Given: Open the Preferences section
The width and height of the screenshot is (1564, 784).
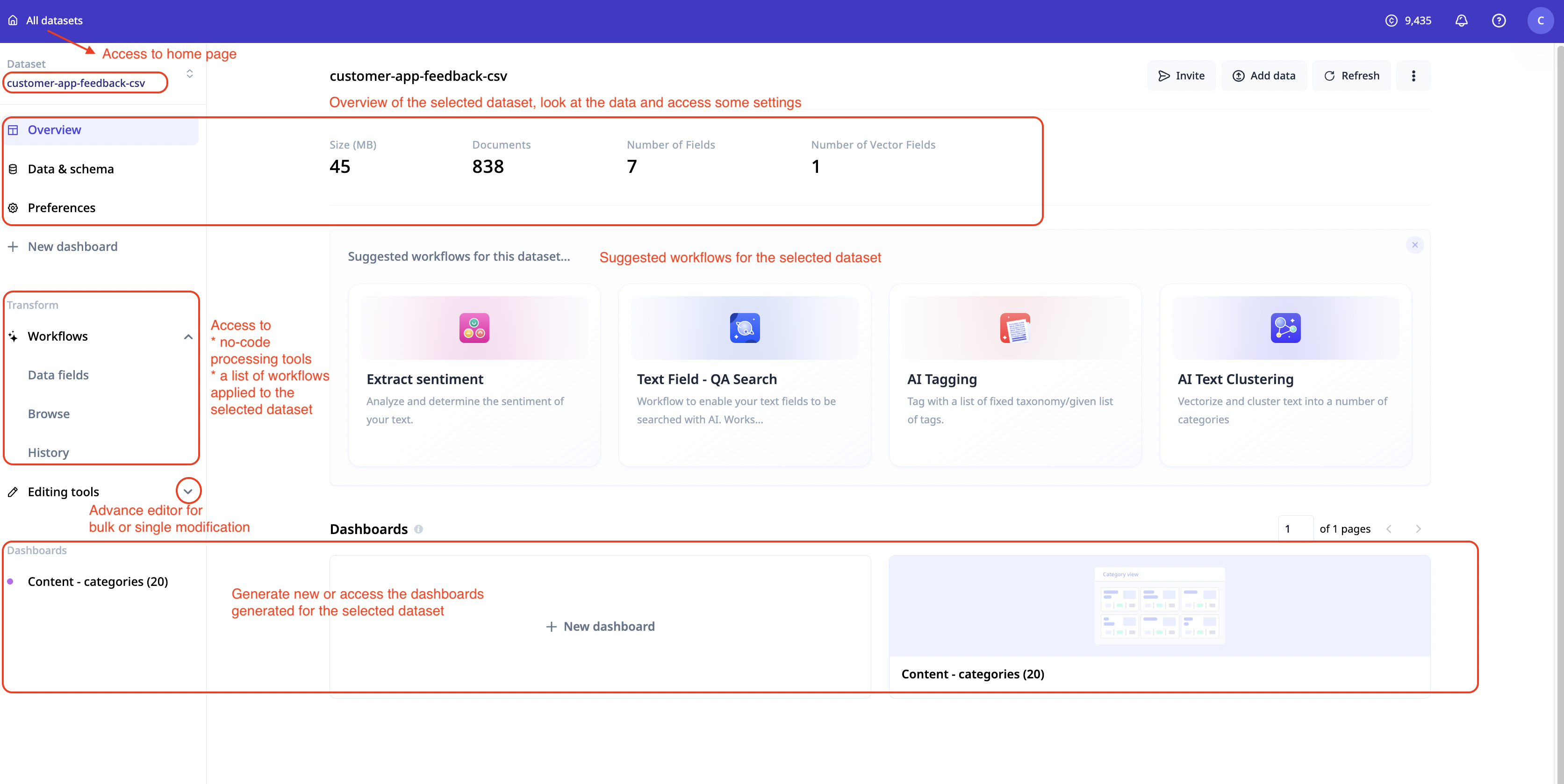Looking at the screenshot, I should [61, 207].
